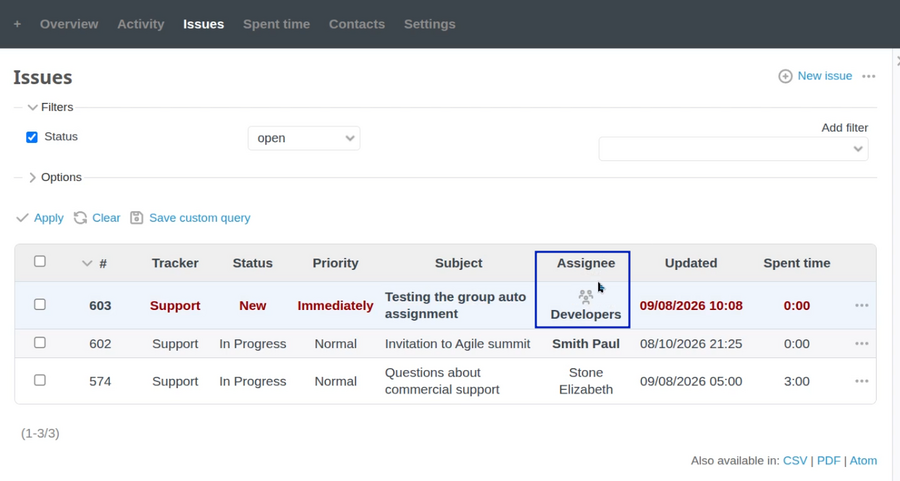Open the project Settings tab
The width and height of the screenshot is (900, 481).
[x=429, y=24]
